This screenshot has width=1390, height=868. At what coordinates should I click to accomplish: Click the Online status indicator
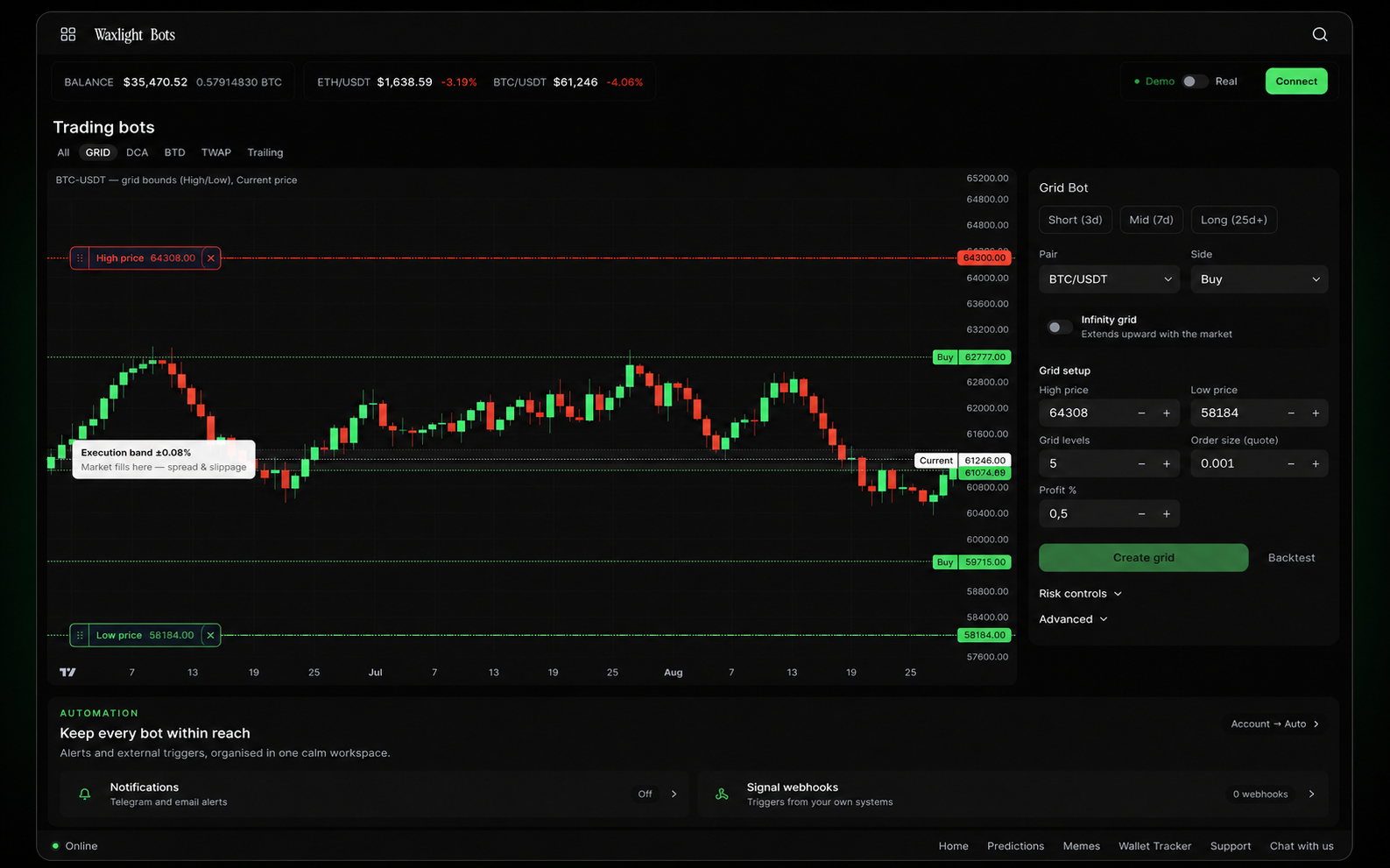coord(74,846)
